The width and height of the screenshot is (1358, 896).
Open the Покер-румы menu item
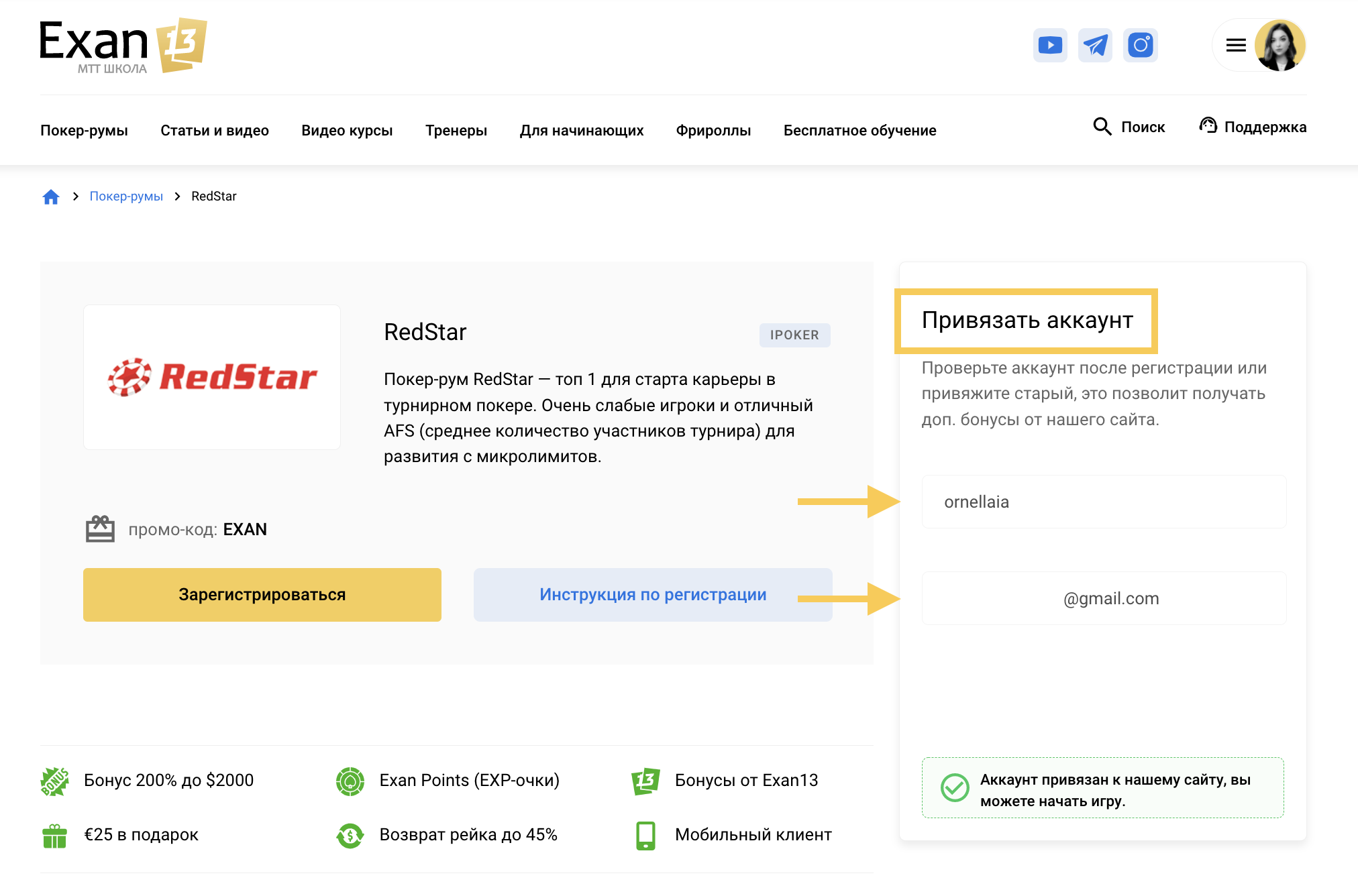(x=84, y=130)
